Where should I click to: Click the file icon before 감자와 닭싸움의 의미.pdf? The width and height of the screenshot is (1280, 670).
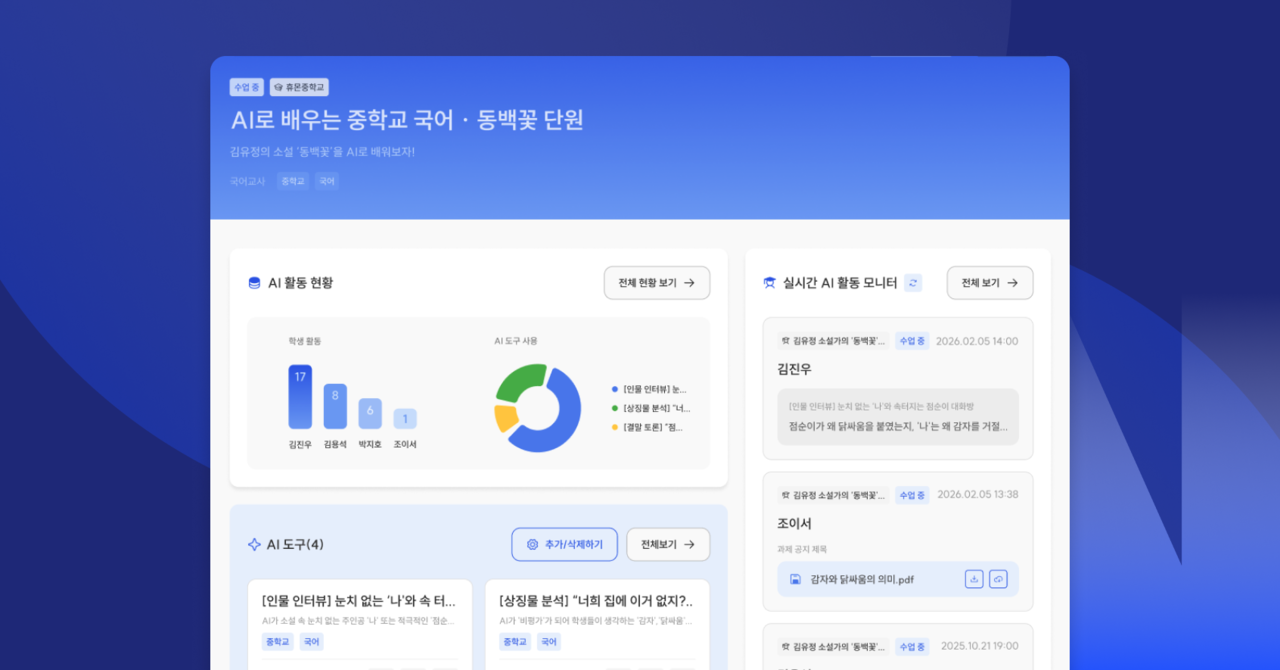(795, 579)
